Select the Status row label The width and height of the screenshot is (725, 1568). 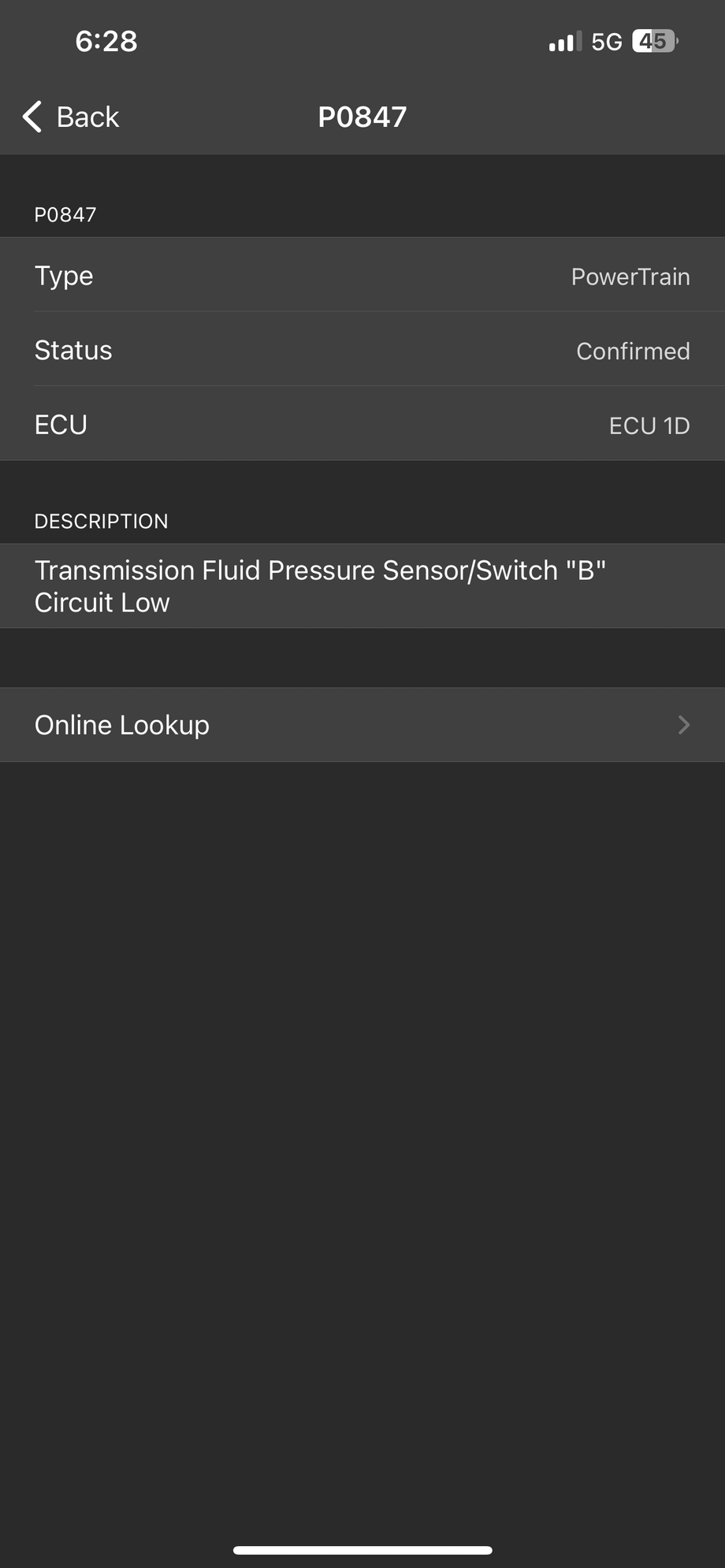(73, 351)
